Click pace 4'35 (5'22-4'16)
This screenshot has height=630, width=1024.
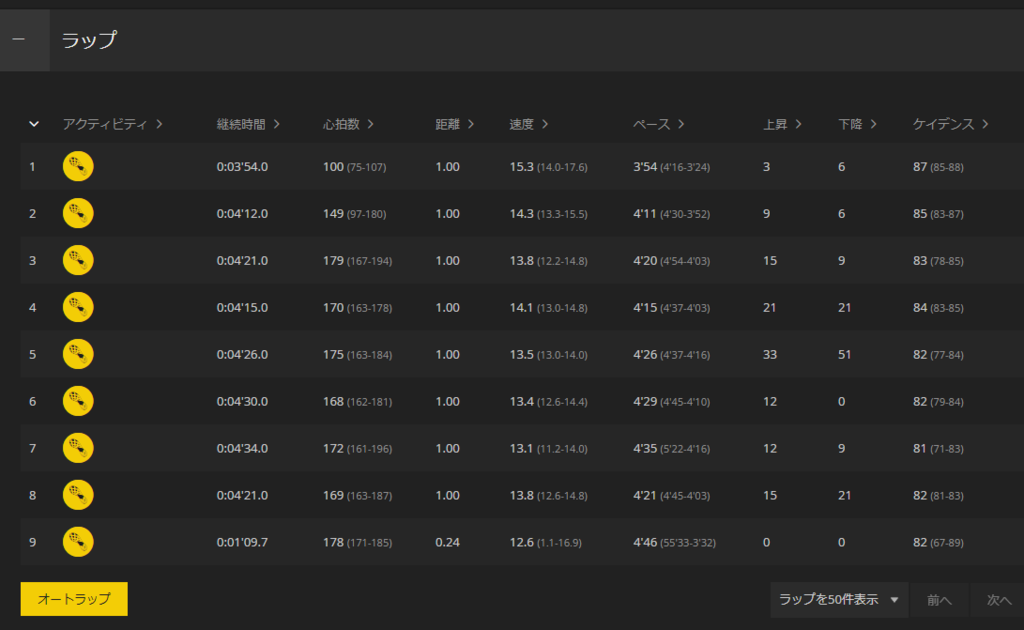coord(671,449)
